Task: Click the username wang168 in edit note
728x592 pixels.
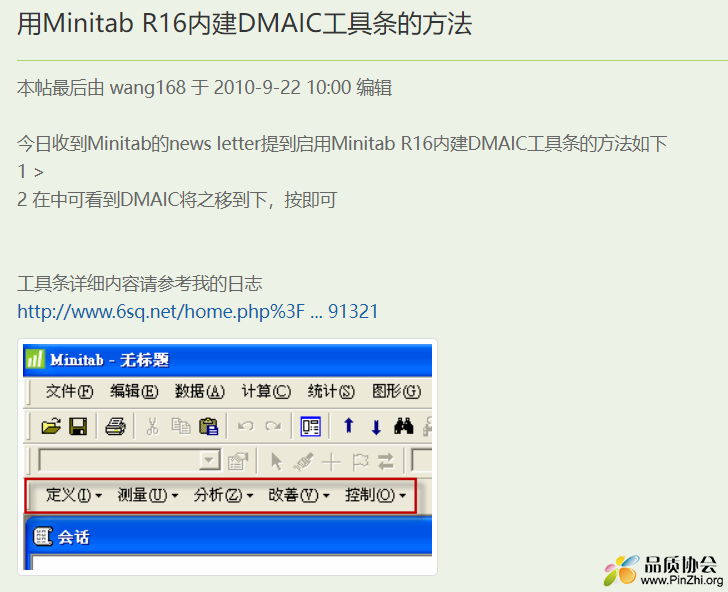Action: pos(147,88)
